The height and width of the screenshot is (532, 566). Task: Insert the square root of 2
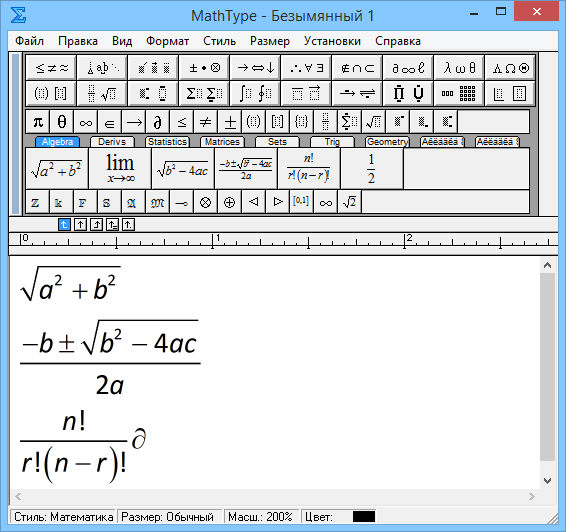tap(349, 202)
